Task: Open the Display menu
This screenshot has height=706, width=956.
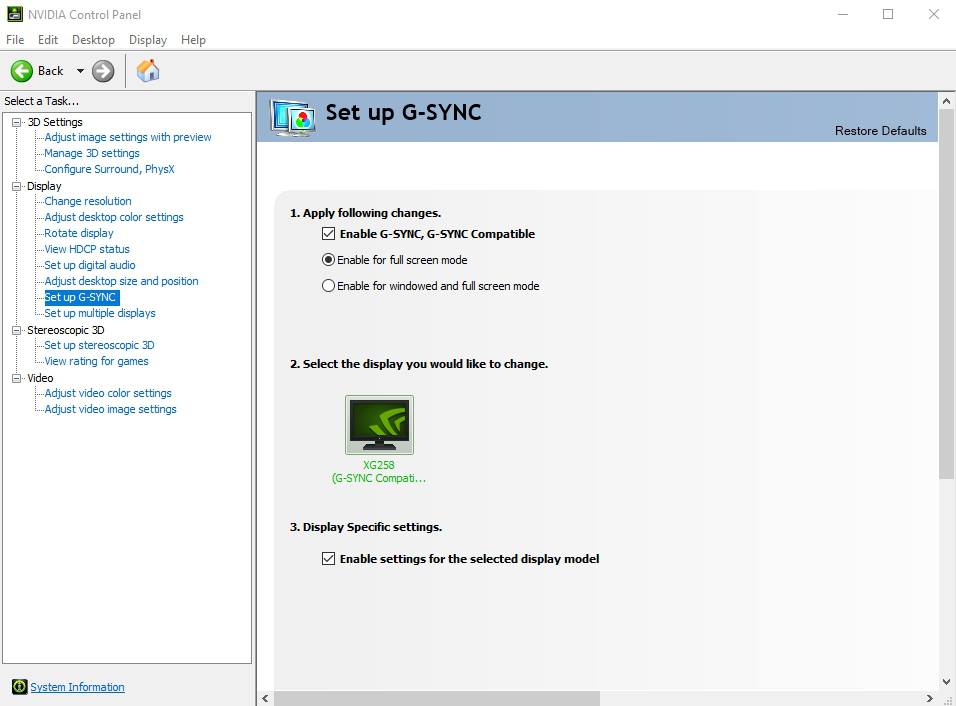Action: [x=148, y=40]
